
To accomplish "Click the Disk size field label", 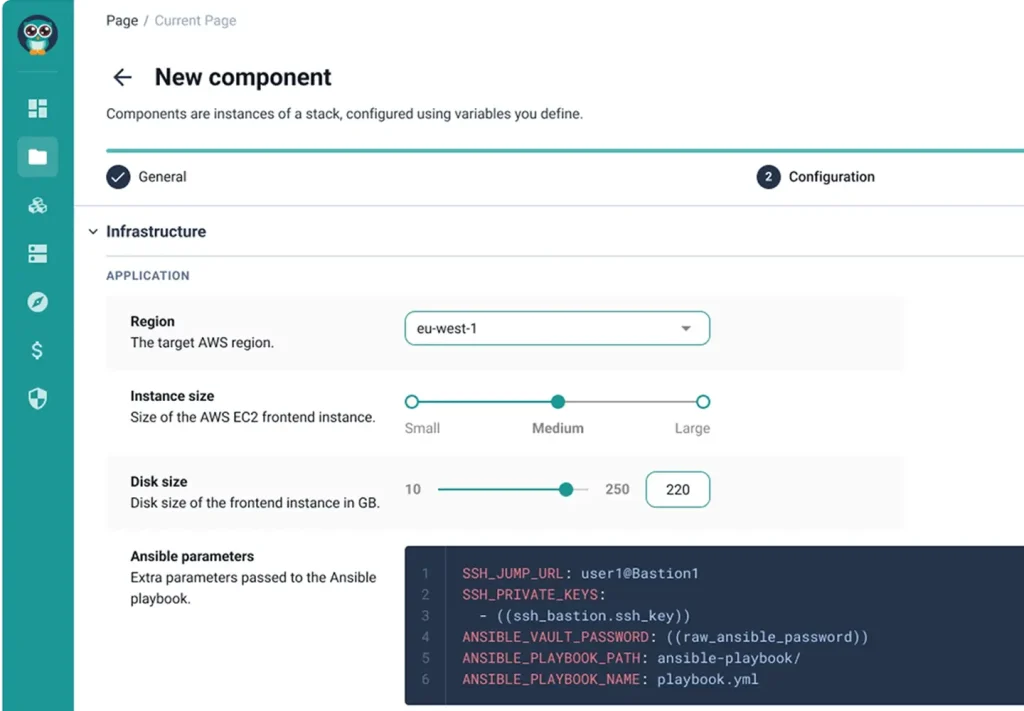I will (159, 481).
